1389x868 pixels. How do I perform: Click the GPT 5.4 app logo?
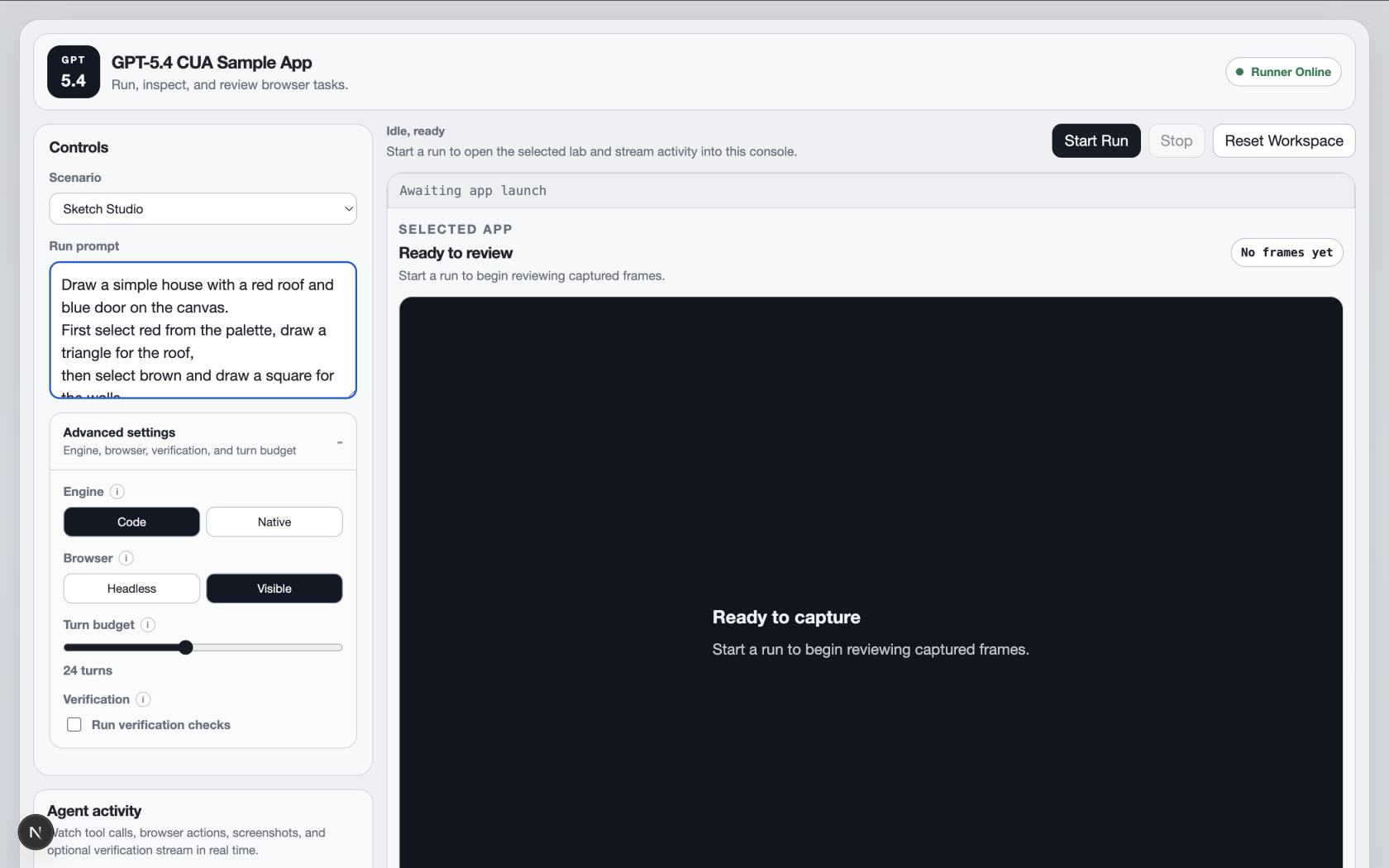point(74,72)
